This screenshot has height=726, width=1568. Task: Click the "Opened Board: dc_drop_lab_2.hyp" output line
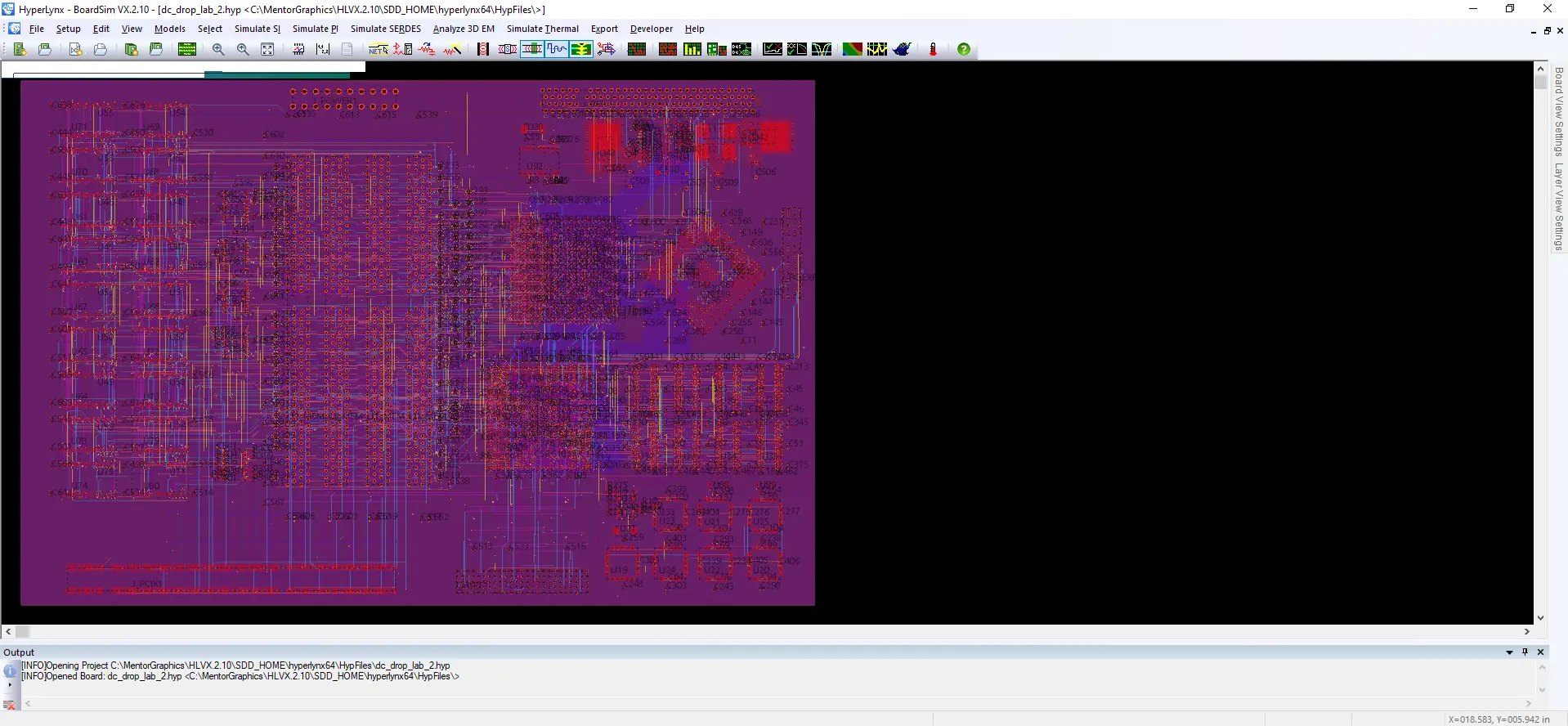pos(240,676)
